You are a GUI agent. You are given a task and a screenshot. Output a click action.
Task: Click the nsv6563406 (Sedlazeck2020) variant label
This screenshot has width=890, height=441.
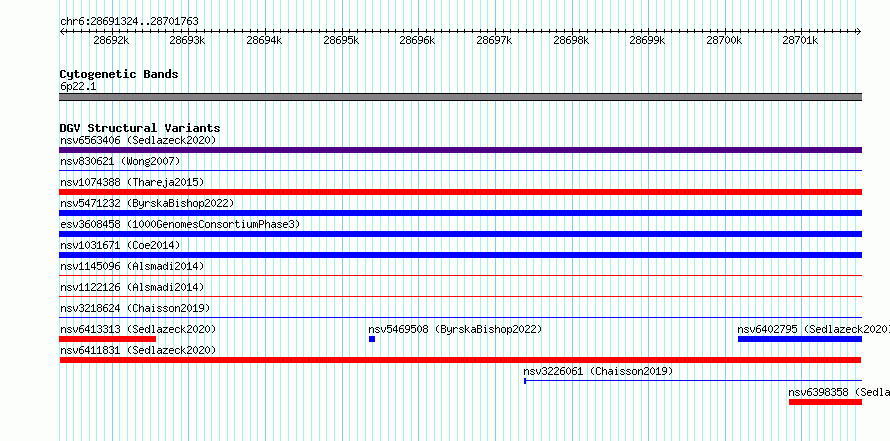[x=138, y=140]
